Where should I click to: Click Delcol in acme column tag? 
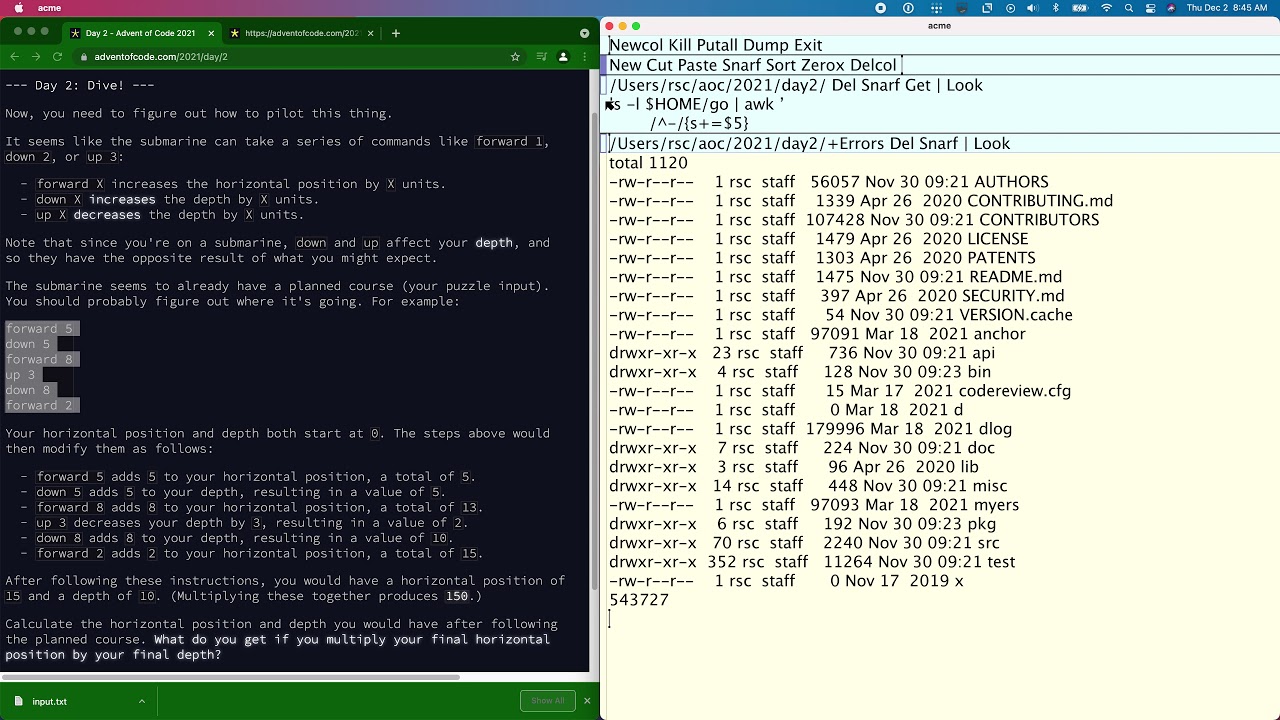(873, 65)
